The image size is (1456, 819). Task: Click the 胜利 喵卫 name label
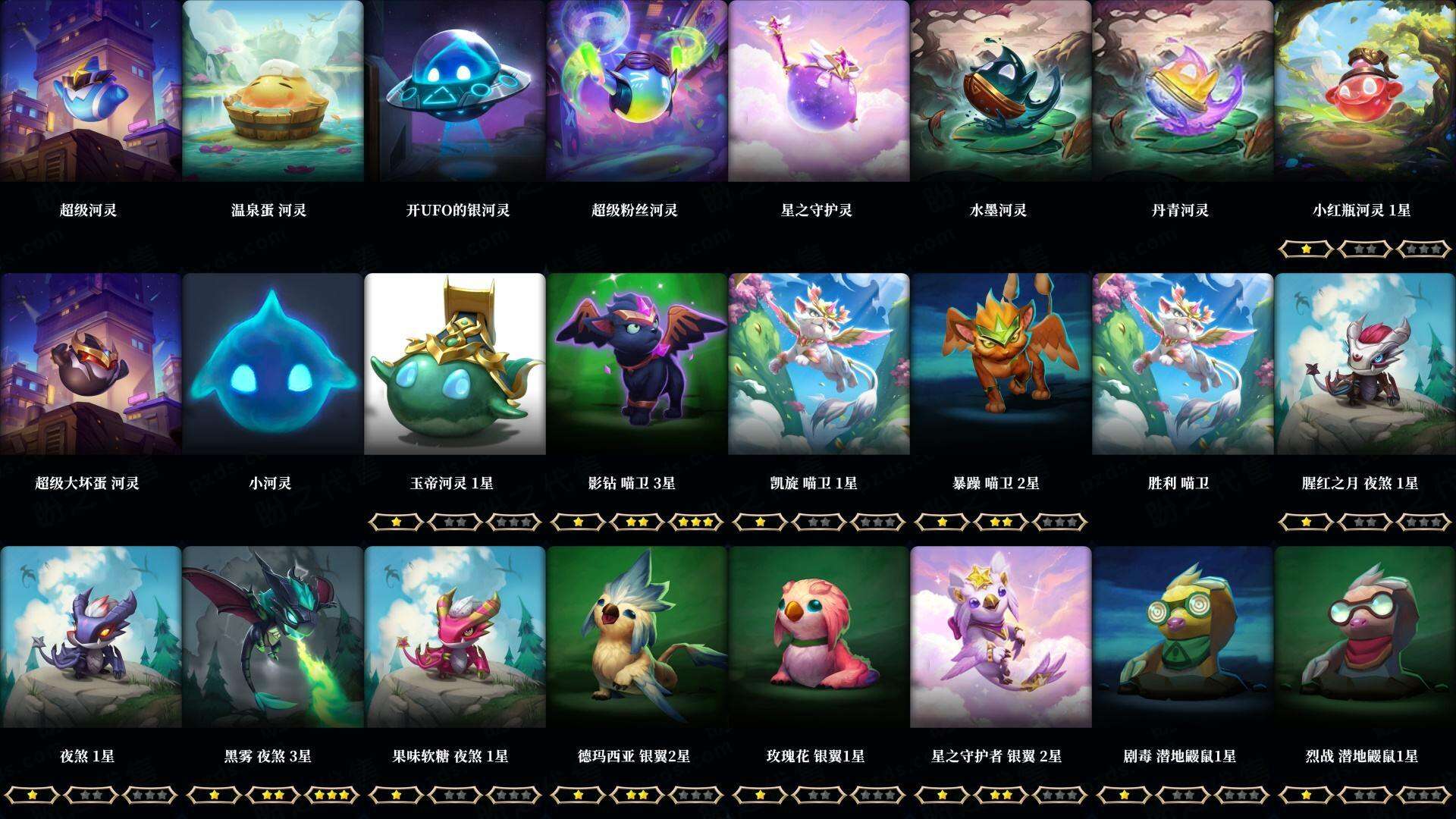[x=1178, y=483]
